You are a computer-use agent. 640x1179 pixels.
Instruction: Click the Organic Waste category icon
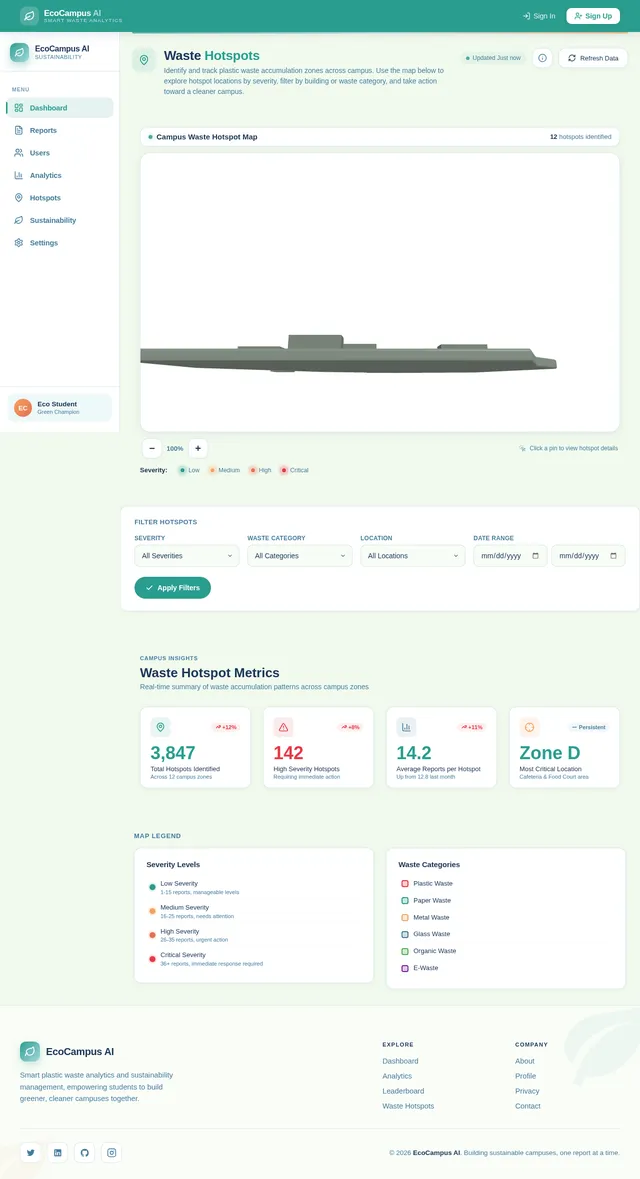pos(405,951)
